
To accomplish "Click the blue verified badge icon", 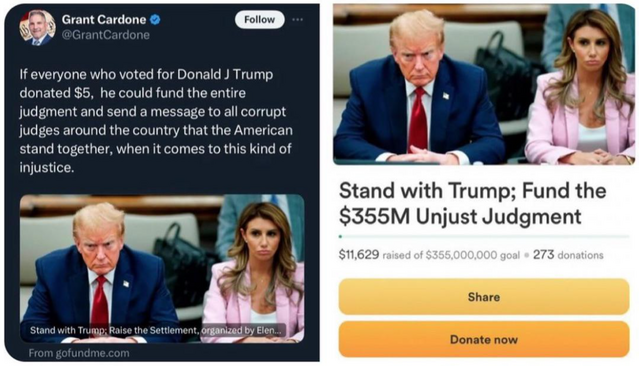I will [156, 19].
